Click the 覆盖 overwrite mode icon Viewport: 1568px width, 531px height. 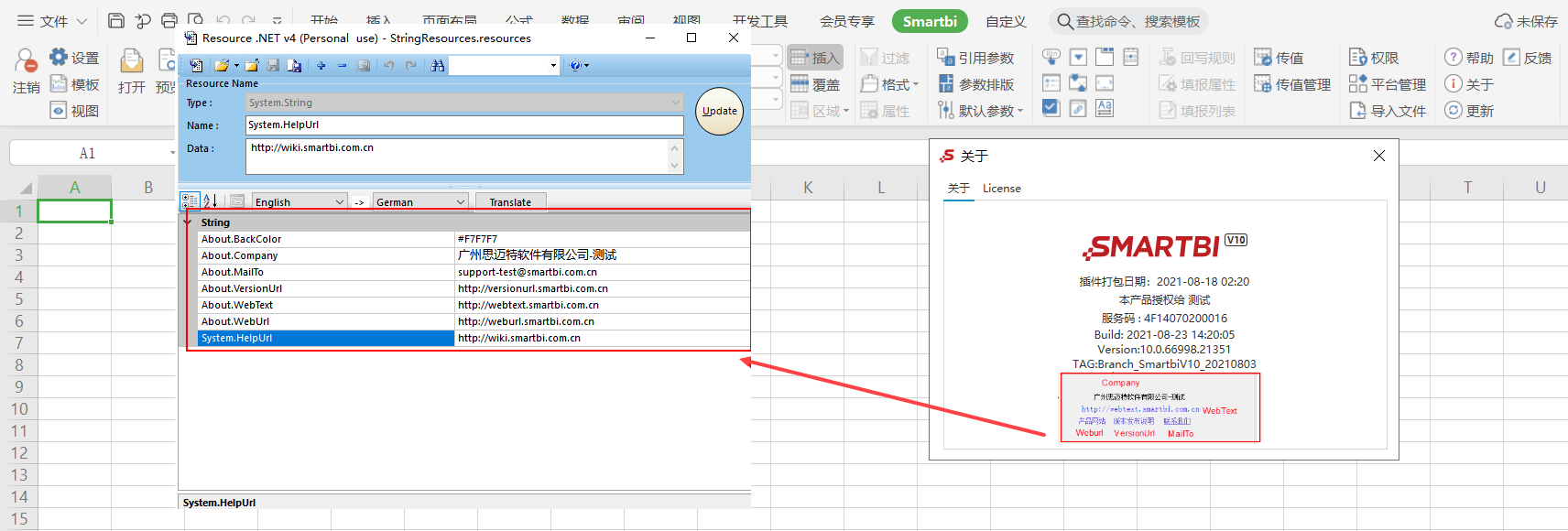point(800,84)
